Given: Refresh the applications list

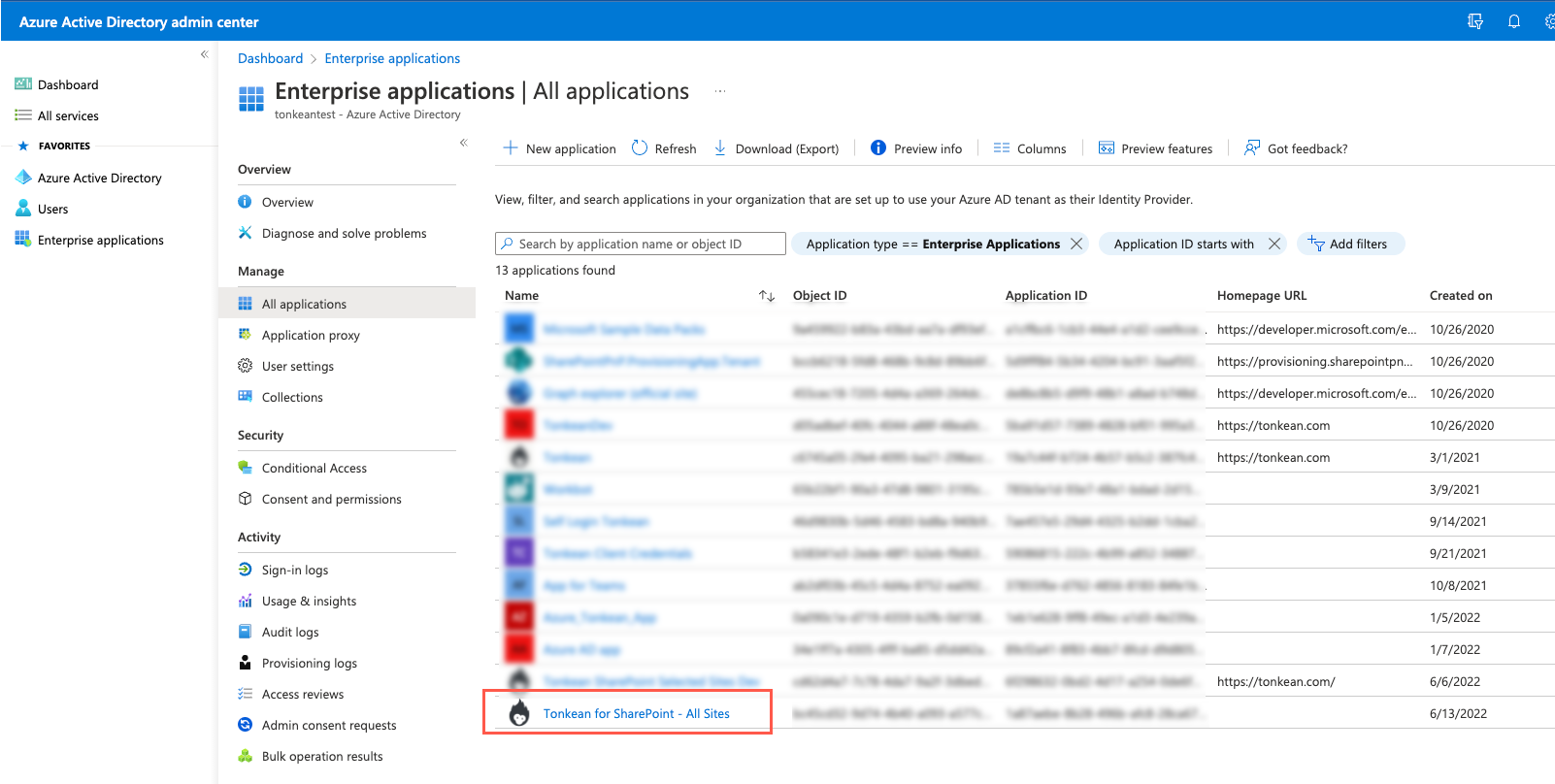Looking at the screenshot, I should (664, 148).
